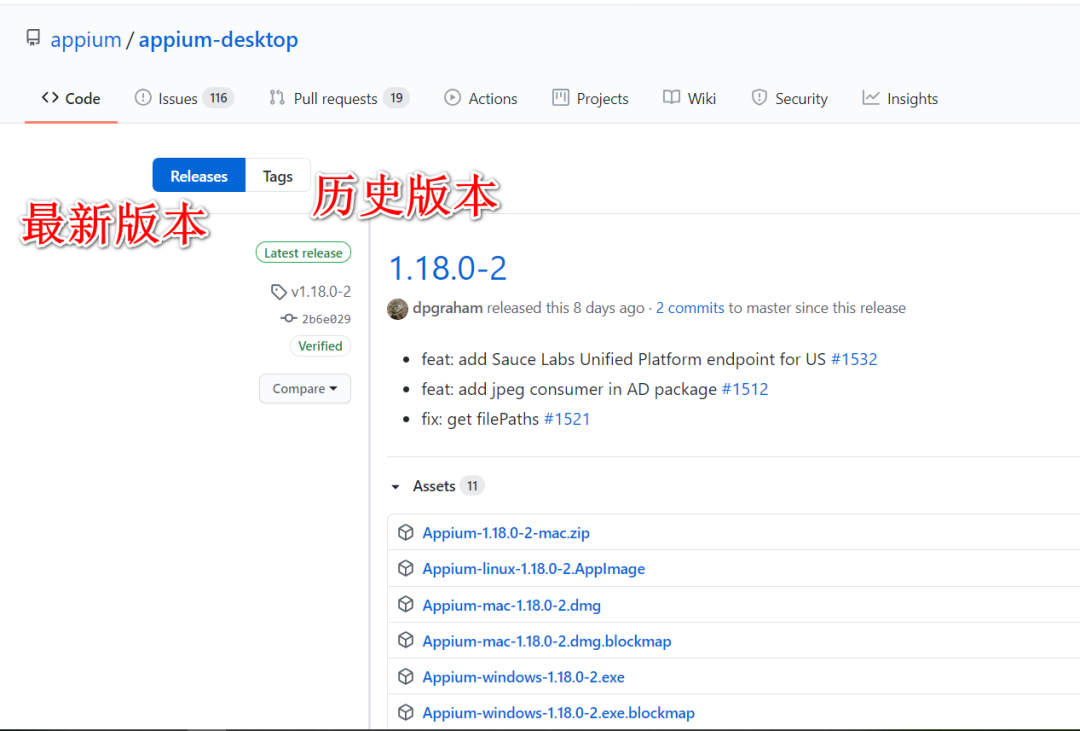Download Appium-1.18.0-2-mac.zip
Screen dimensions: 1080x731
coord(506,533)
